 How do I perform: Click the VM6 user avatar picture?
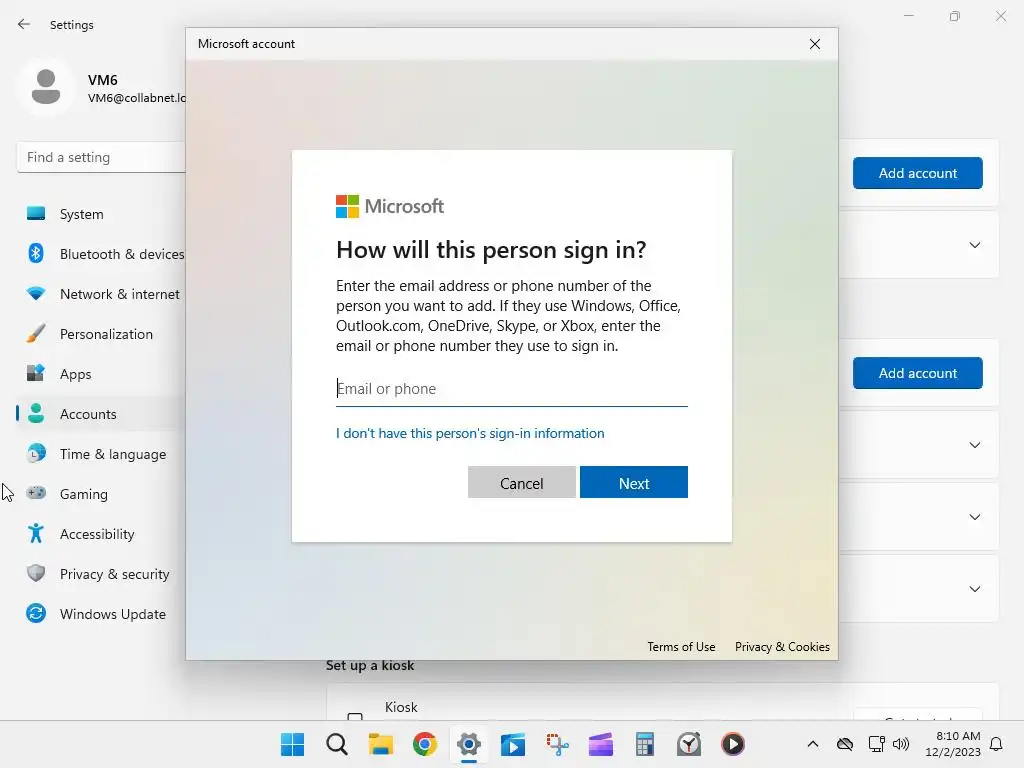tap(46, 87)
